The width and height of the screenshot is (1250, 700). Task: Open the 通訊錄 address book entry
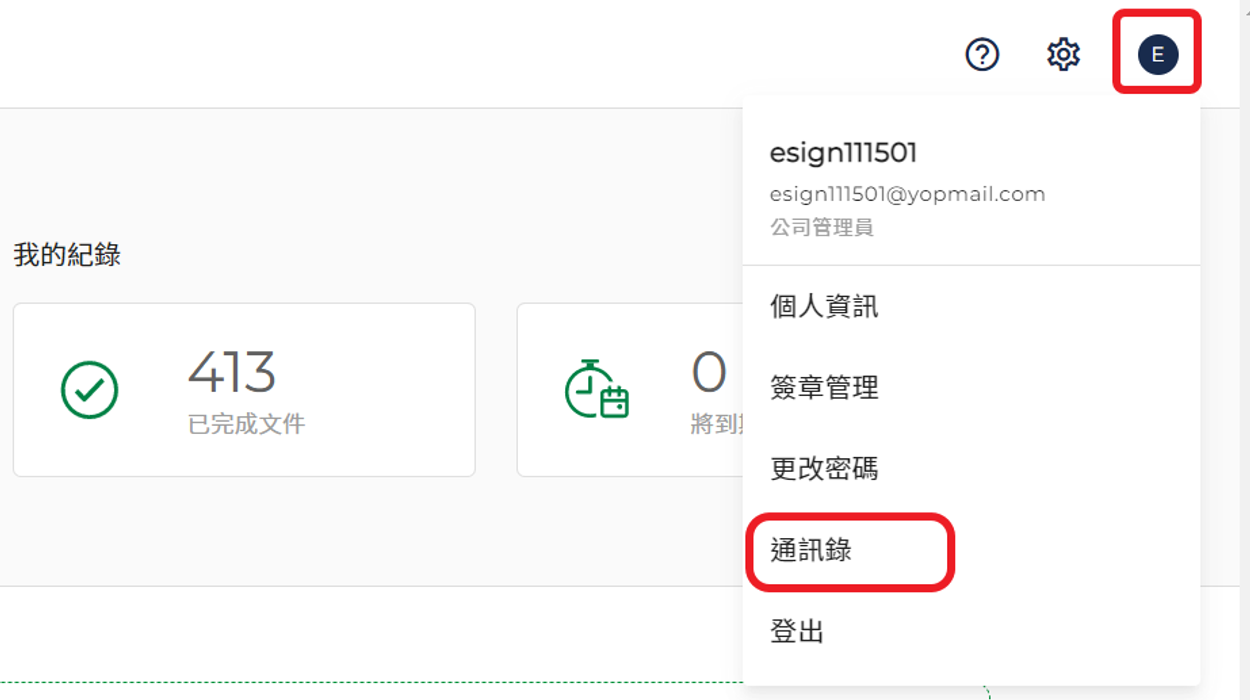[x=811, y=550]
